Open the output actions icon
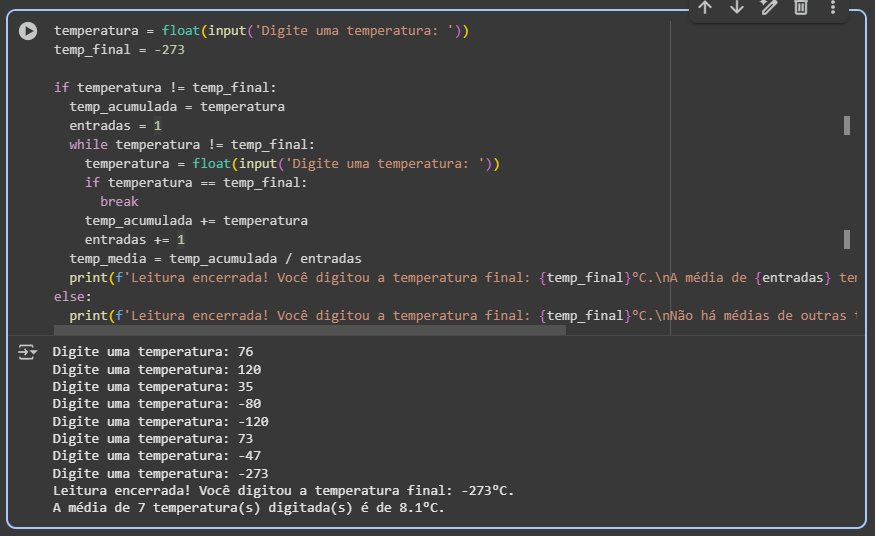The width and height of the screenshot is (875, 536). click(x=28, y=352)
